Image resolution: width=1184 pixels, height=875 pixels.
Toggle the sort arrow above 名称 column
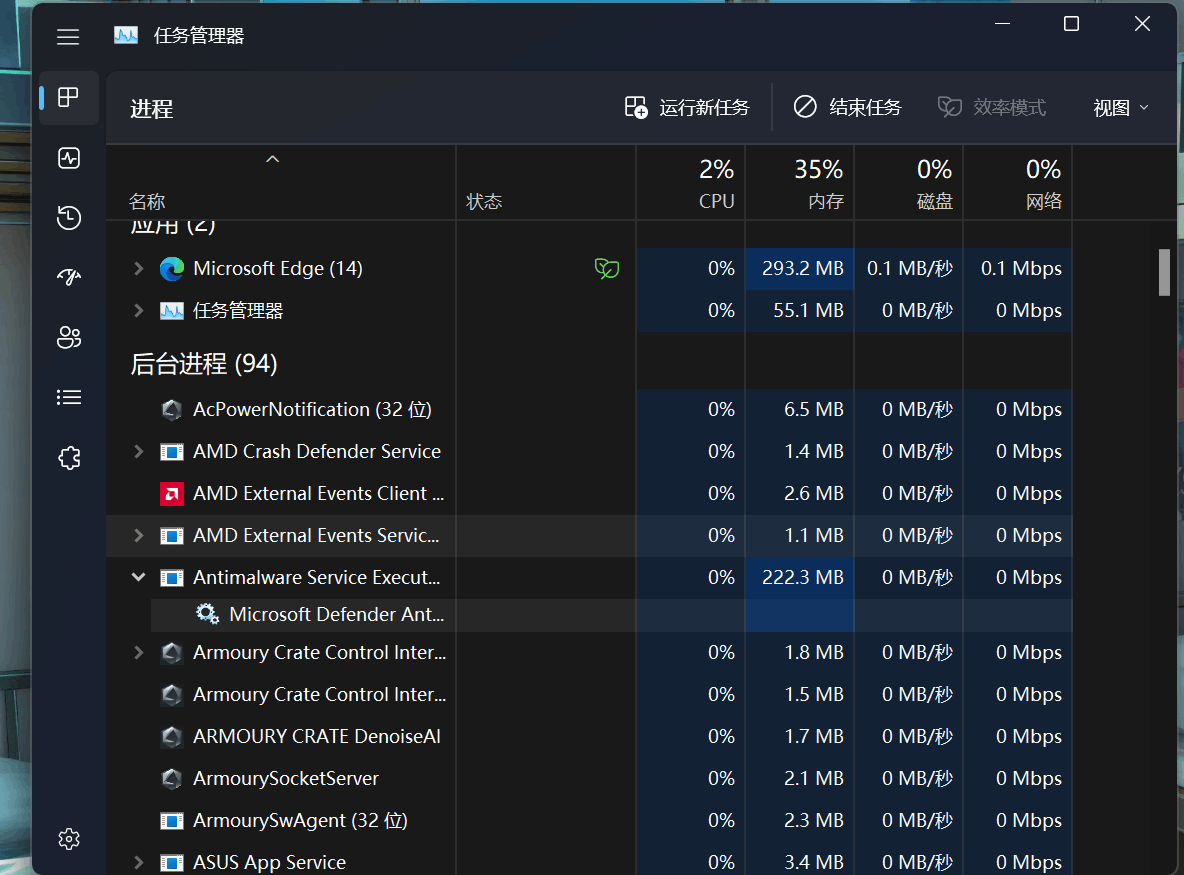[x=273, y=159]
